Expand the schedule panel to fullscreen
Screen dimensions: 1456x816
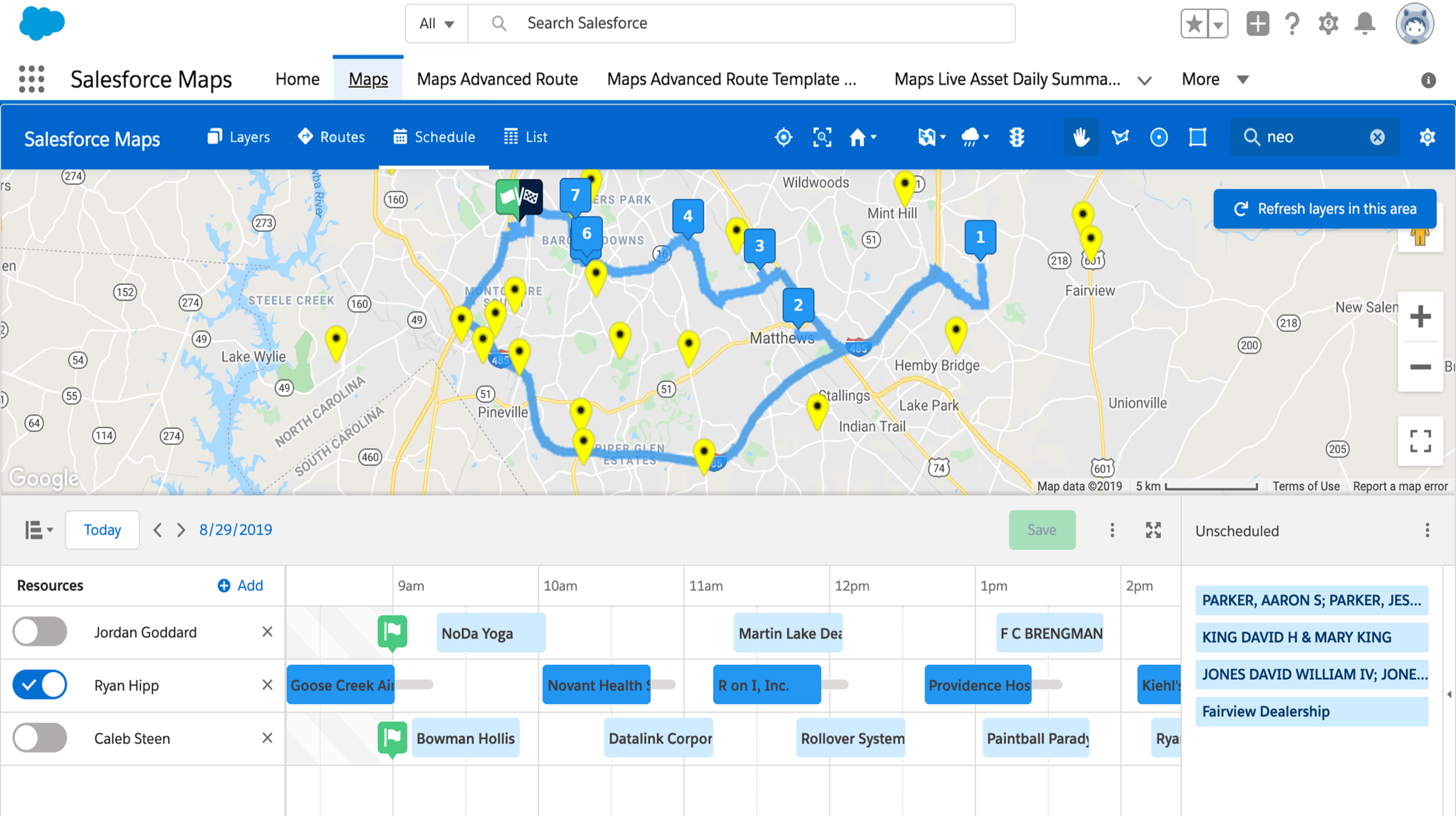[x=1153, y=530]
